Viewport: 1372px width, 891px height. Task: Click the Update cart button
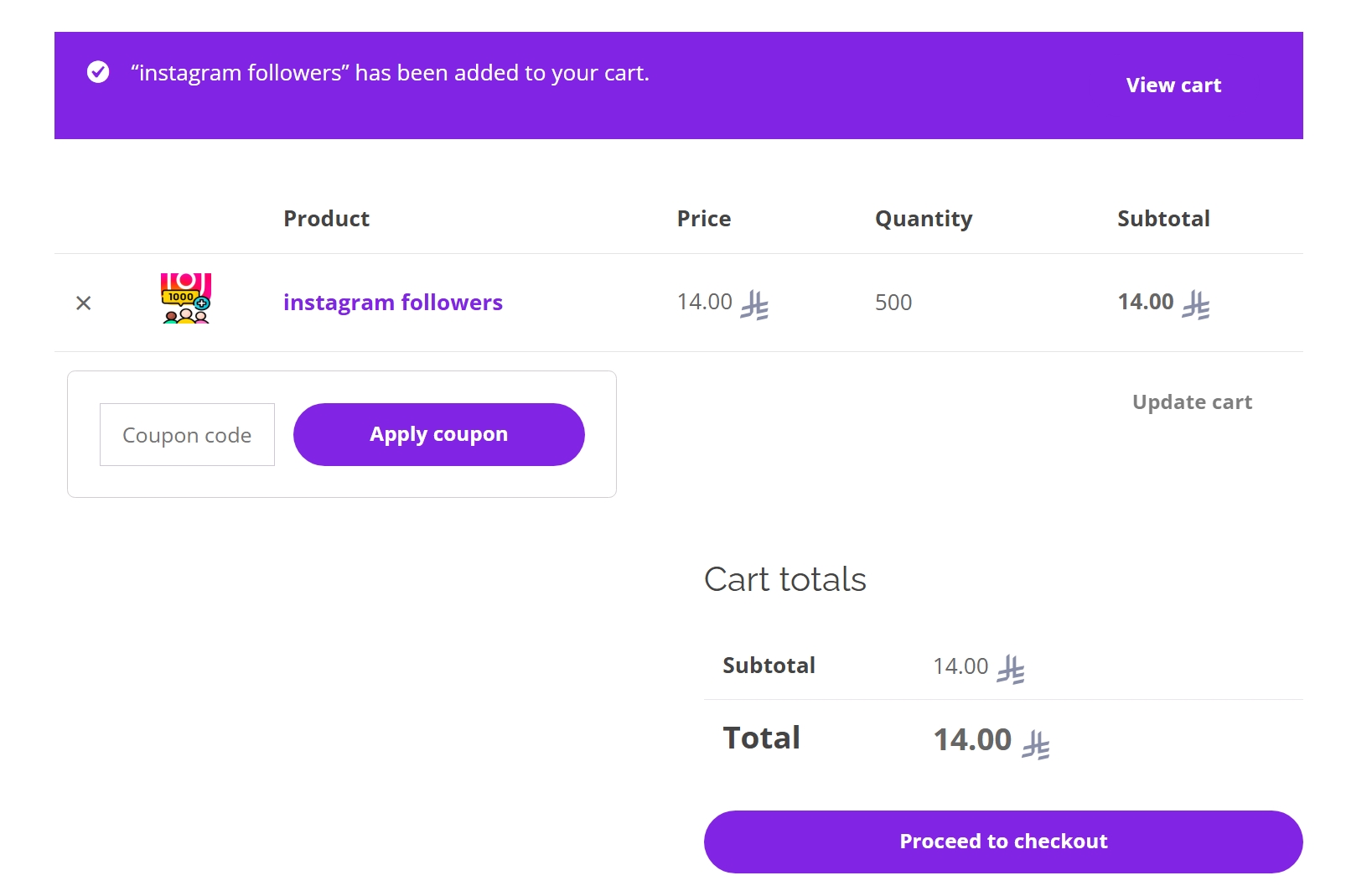[1192, 402]
